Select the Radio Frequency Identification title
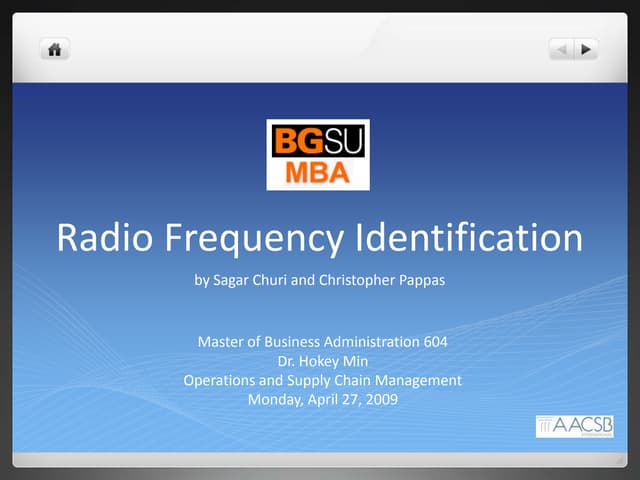 [x=320, y=239]
